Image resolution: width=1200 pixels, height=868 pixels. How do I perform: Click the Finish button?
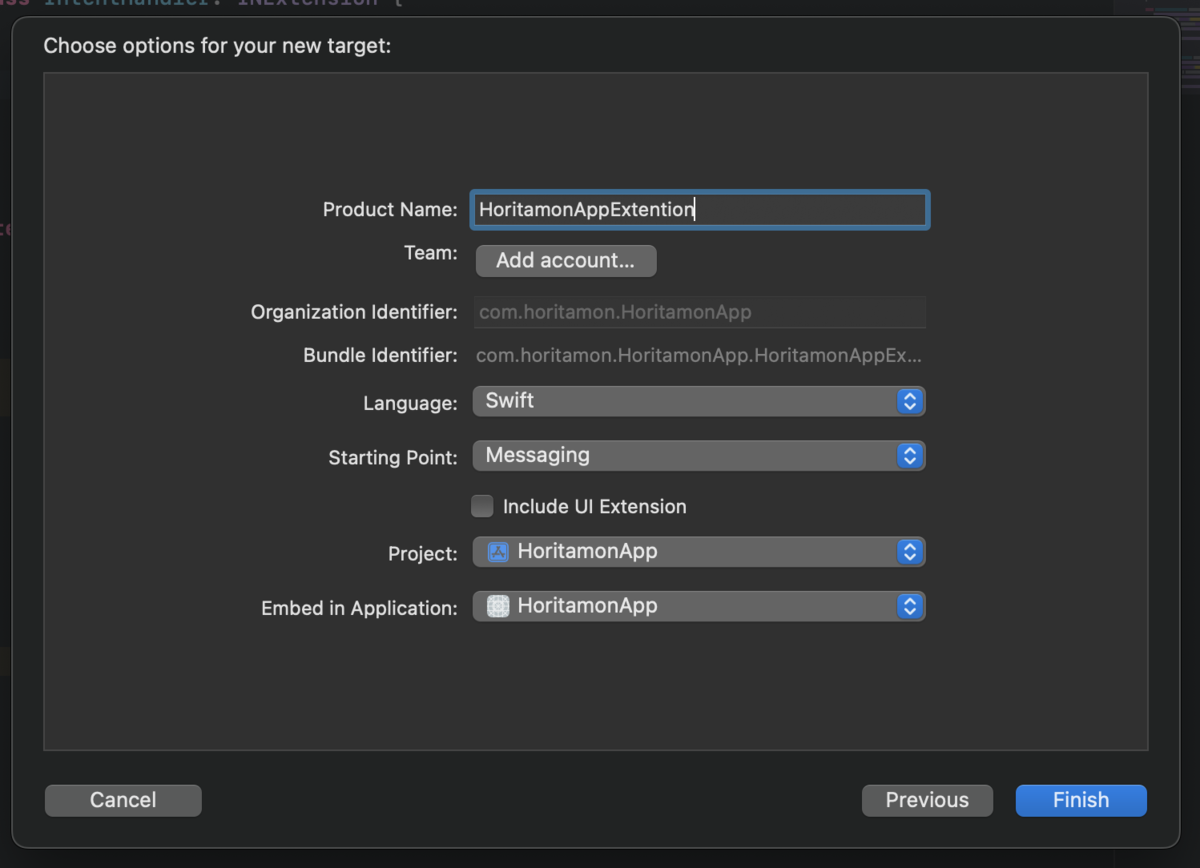(x=1081, y=800)
